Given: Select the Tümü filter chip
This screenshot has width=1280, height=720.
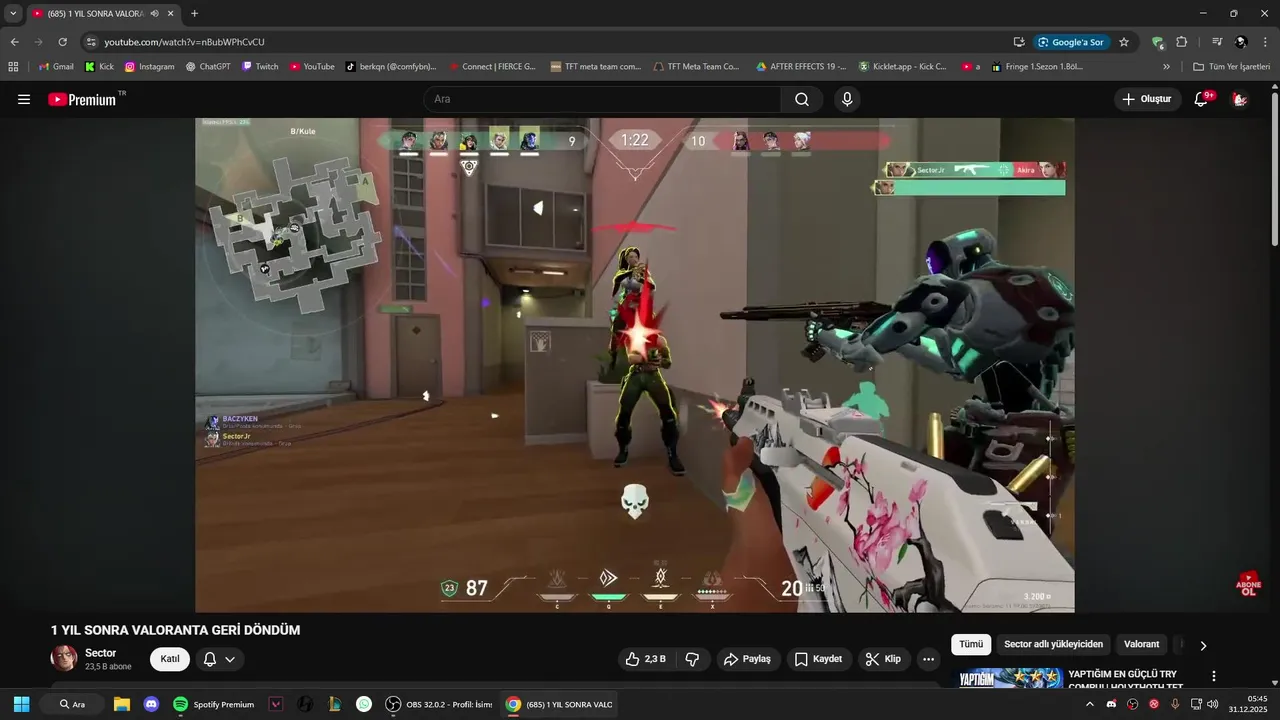Looking at the screenshot, I should (971, 644).
